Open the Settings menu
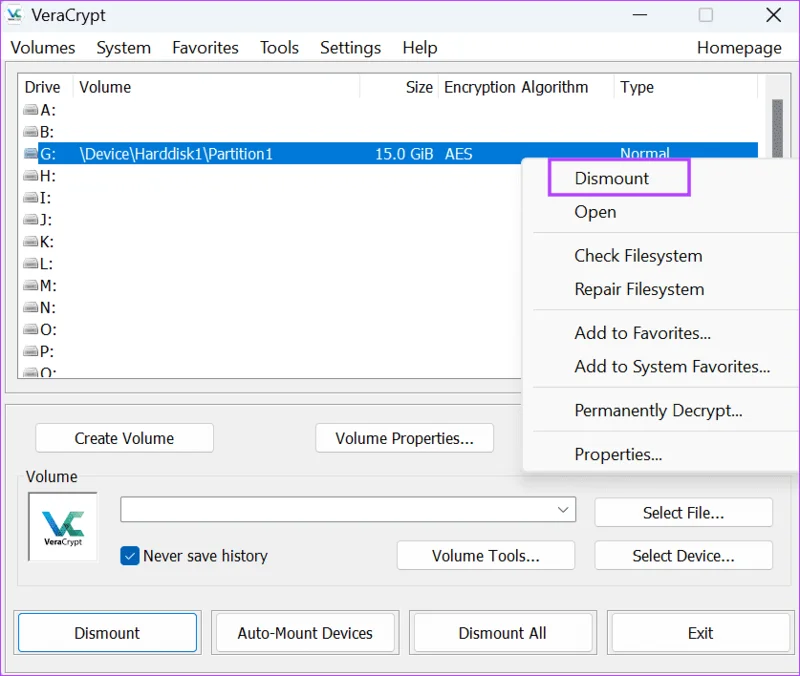This screenshot has height=676, width=800. (x=350, y=48)
